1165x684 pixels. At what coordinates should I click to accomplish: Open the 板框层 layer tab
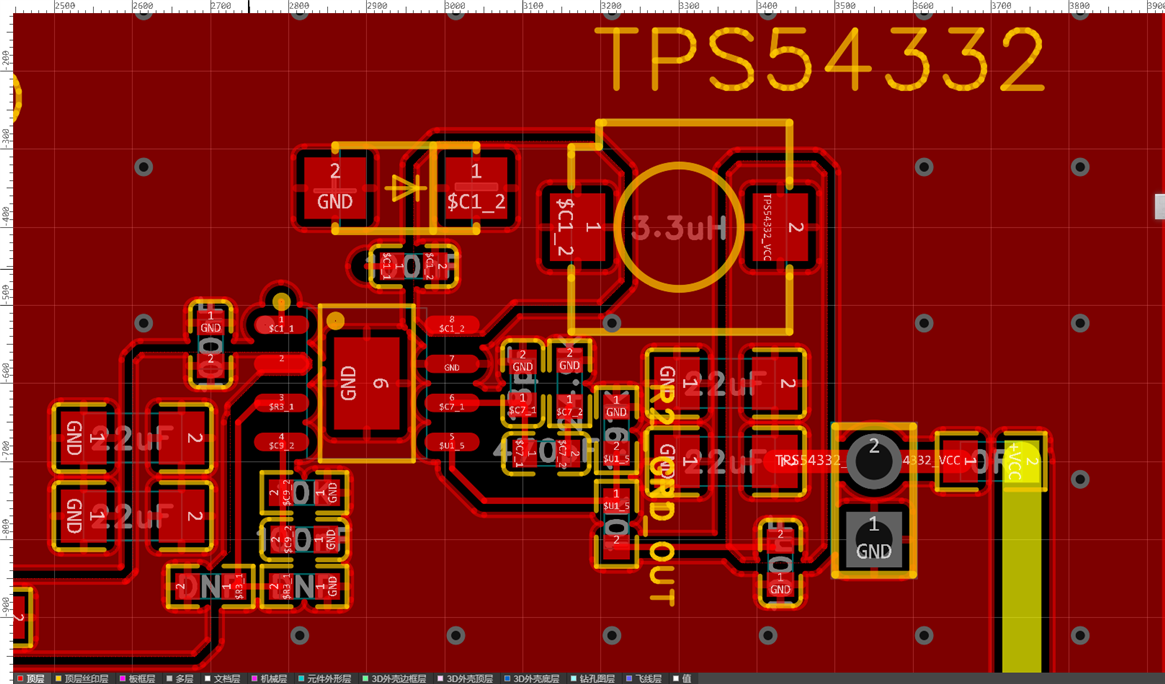coord(137,679)
